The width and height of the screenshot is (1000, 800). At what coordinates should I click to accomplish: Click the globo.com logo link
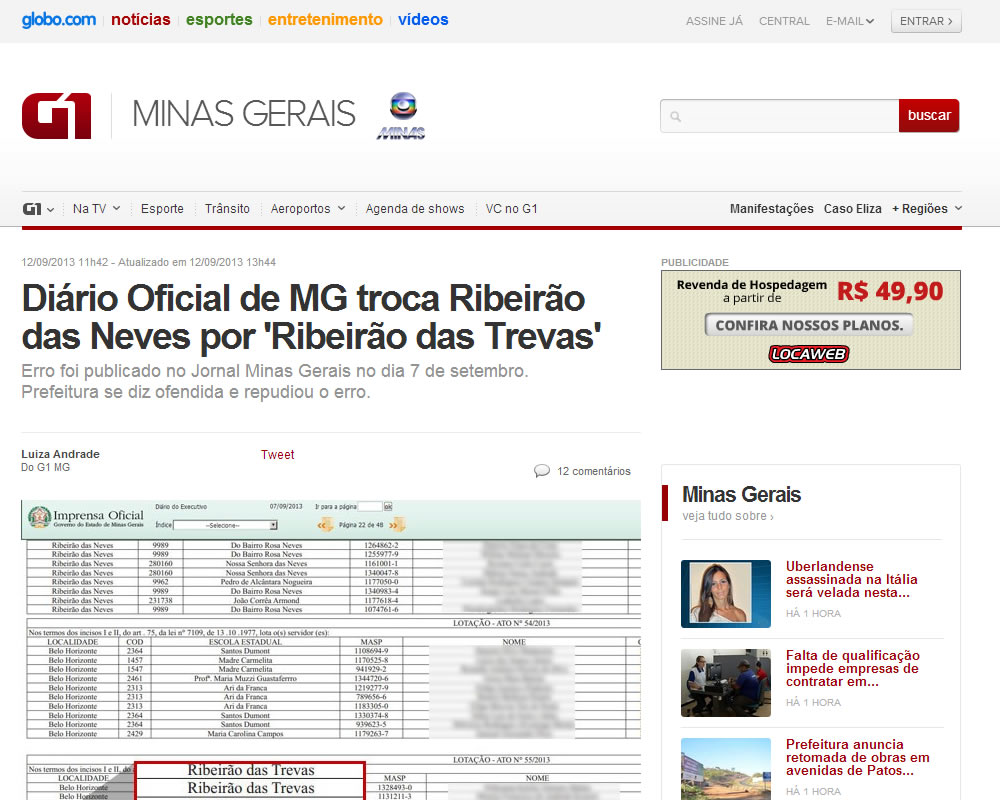[59, 19]
